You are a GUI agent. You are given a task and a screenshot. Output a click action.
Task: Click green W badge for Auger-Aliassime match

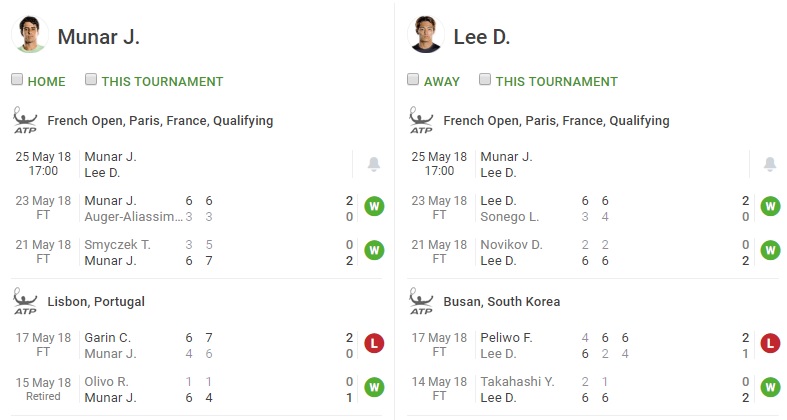point(374,206)
